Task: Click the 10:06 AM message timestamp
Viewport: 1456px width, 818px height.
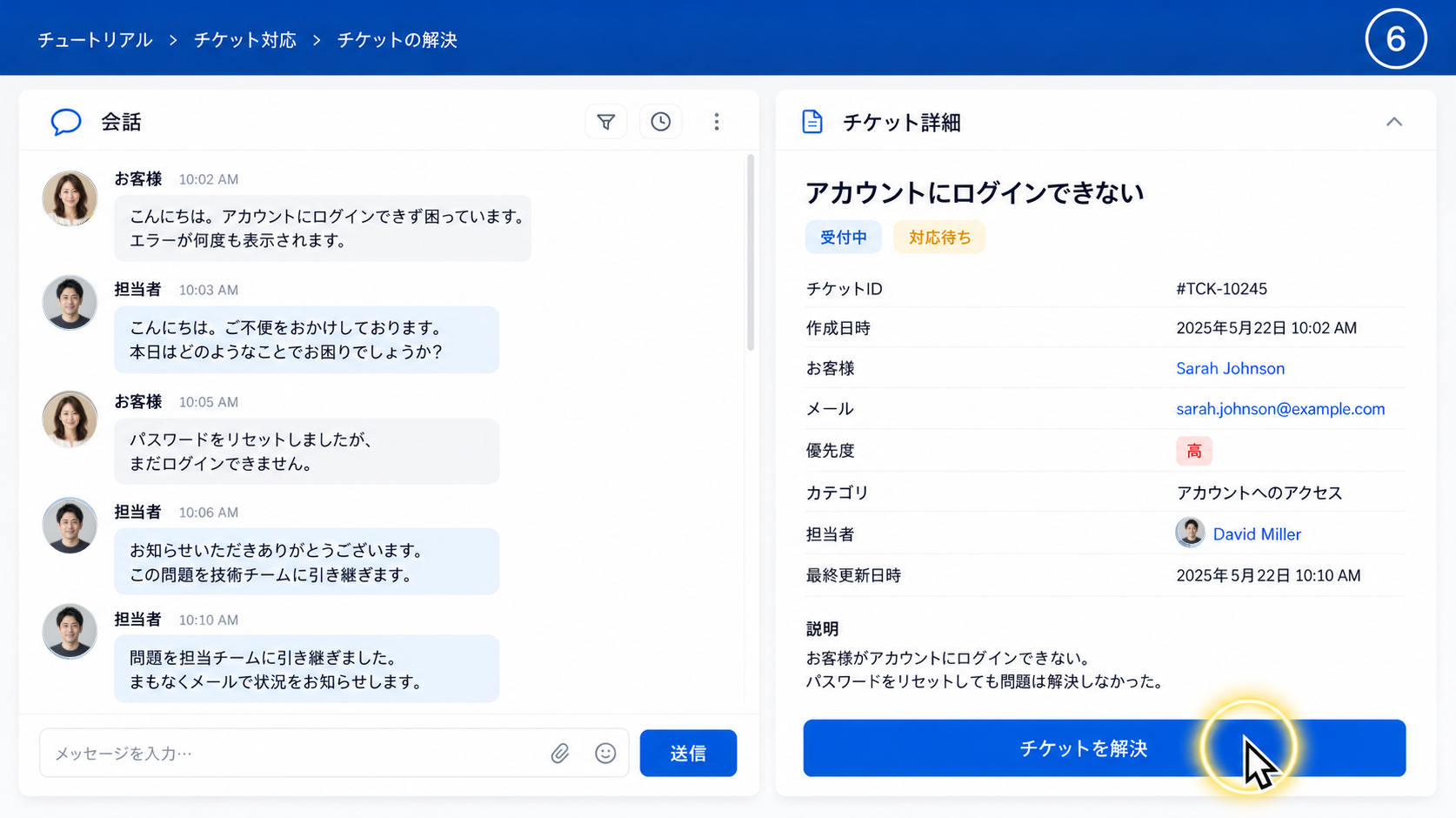Action: 209,513
